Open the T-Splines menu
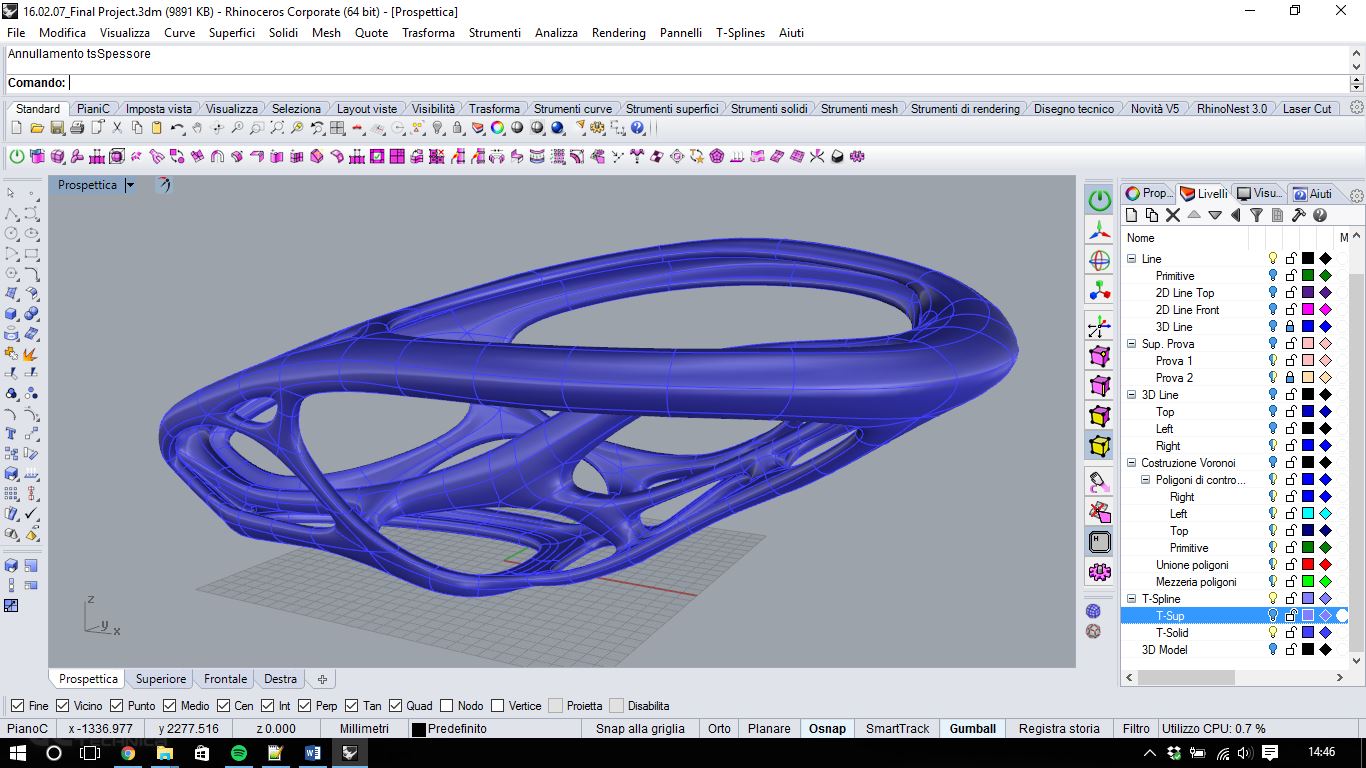Image resolution: width=1366 pixels, height=768 pixels. point(740,33)
